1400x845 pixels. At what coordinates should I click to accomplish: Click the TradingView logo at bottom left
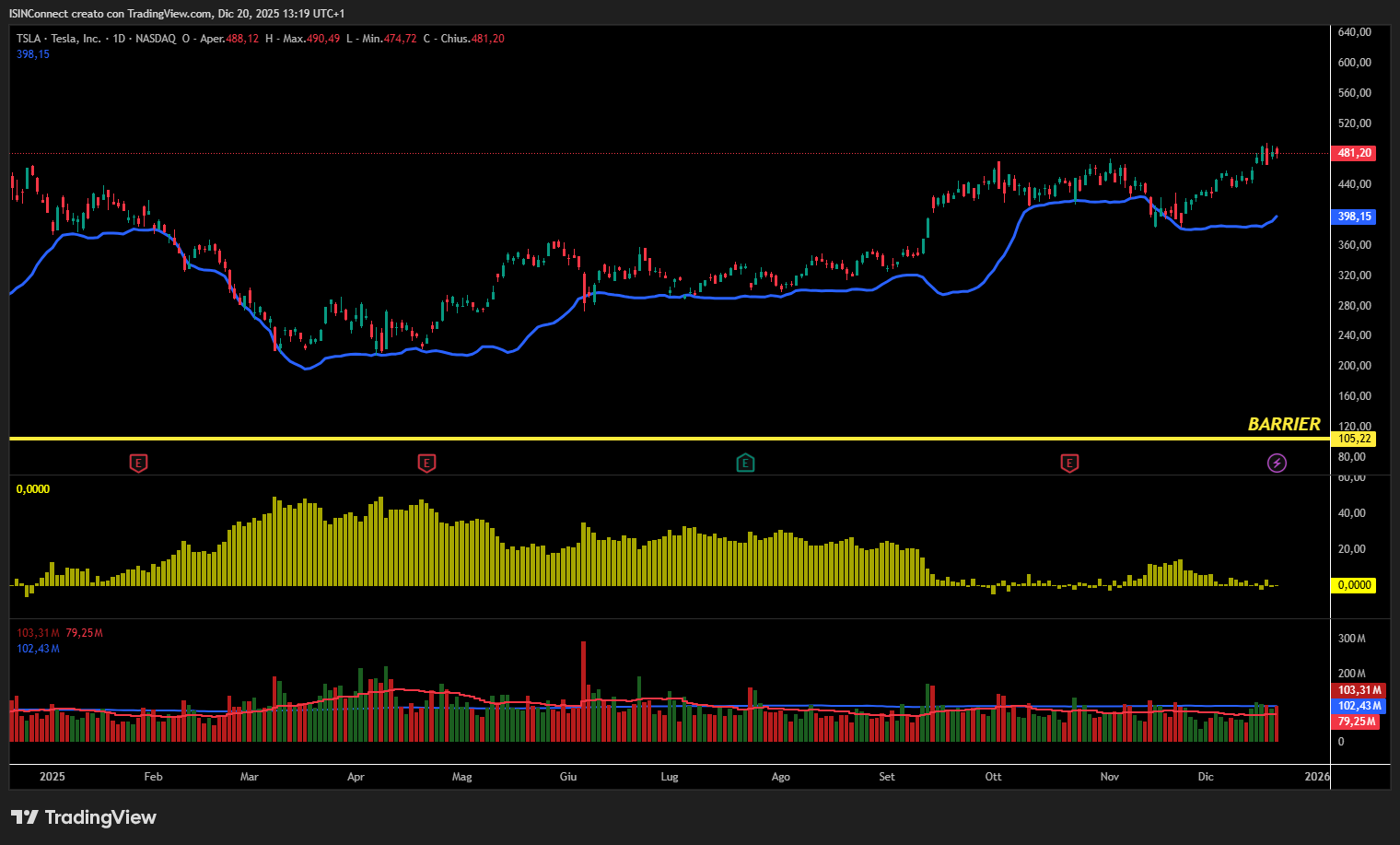84,817
